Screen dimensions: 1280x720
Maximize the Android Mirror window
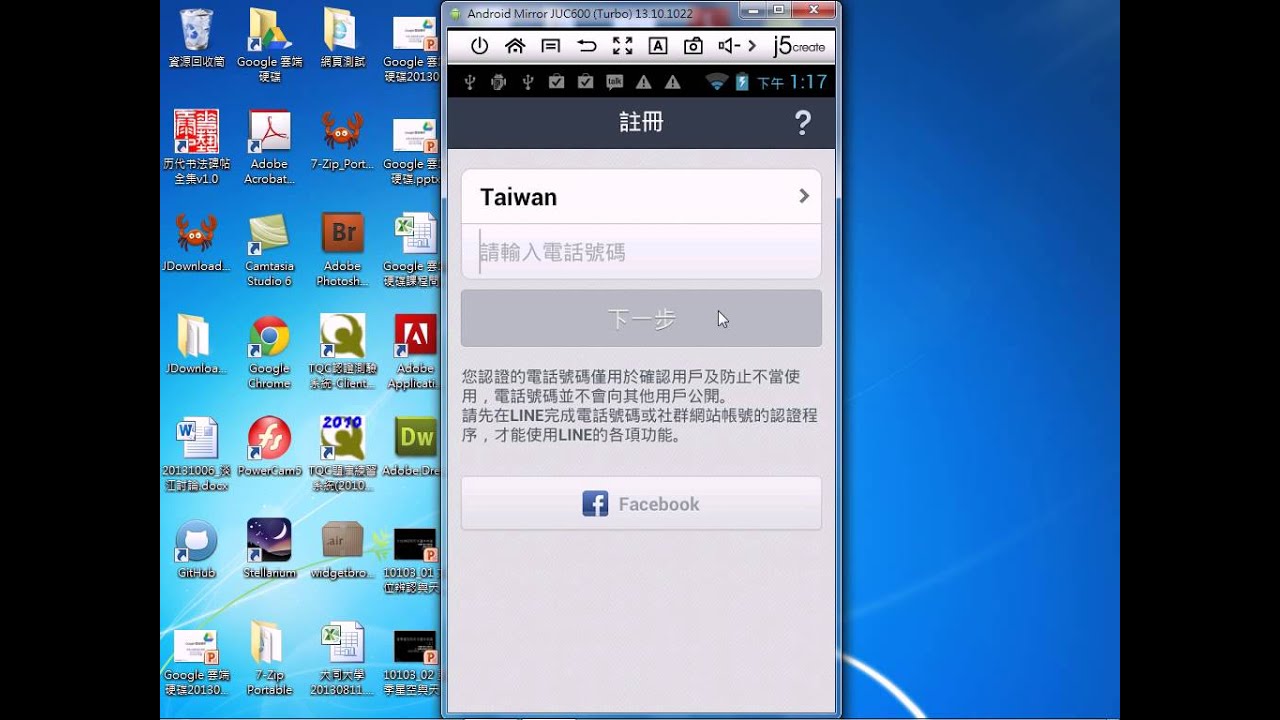[x=779, y=10]
